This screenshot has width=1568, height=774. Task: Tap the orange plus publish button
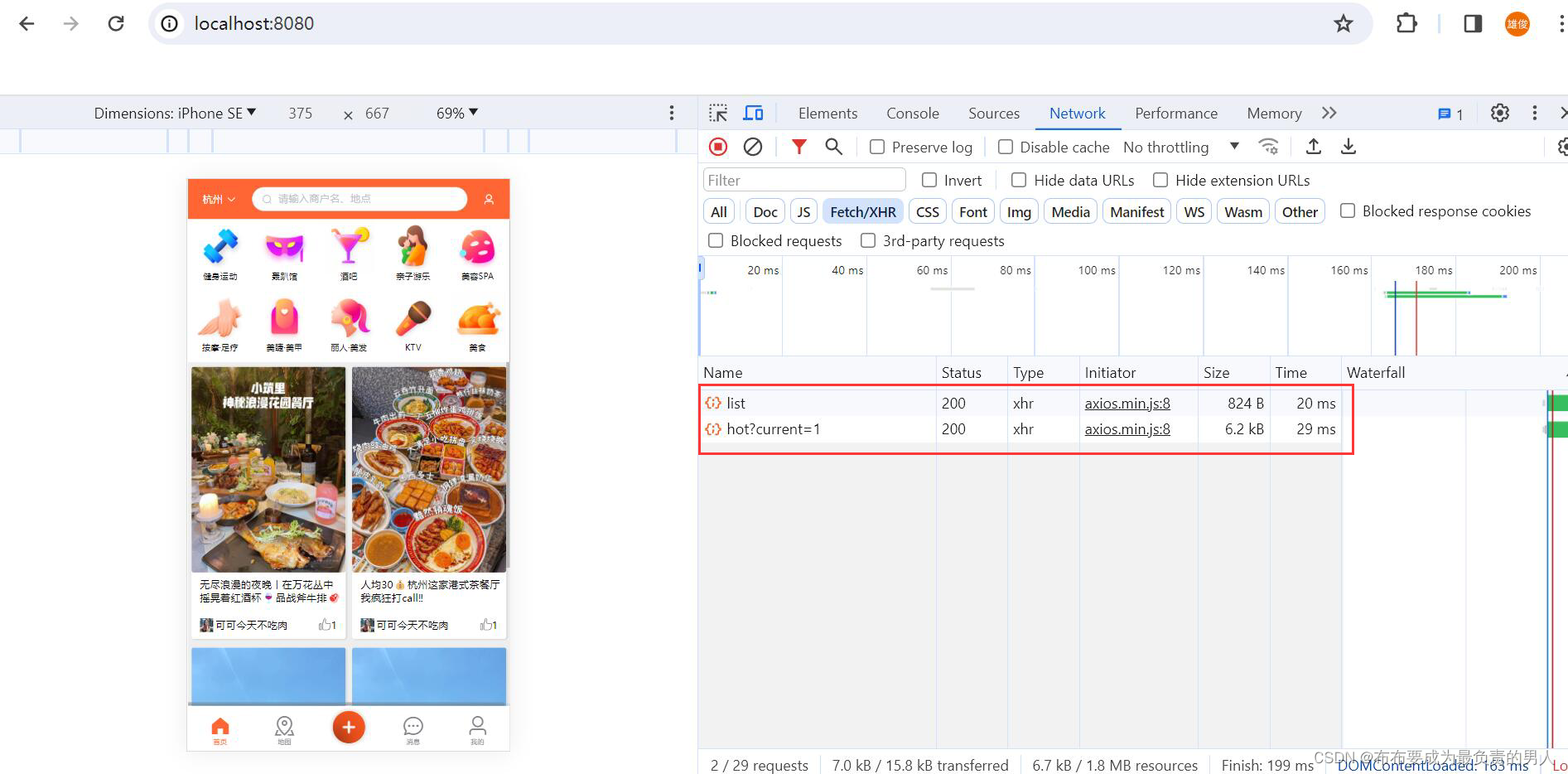[349, 727]
